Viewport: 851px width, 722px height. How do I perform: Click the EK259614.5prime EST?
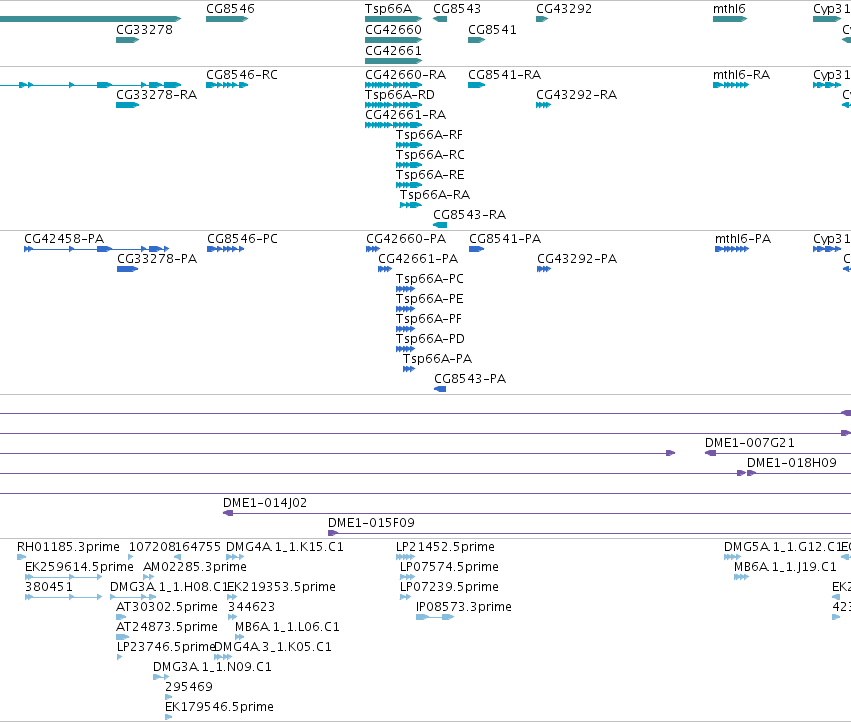pos(63,577)
